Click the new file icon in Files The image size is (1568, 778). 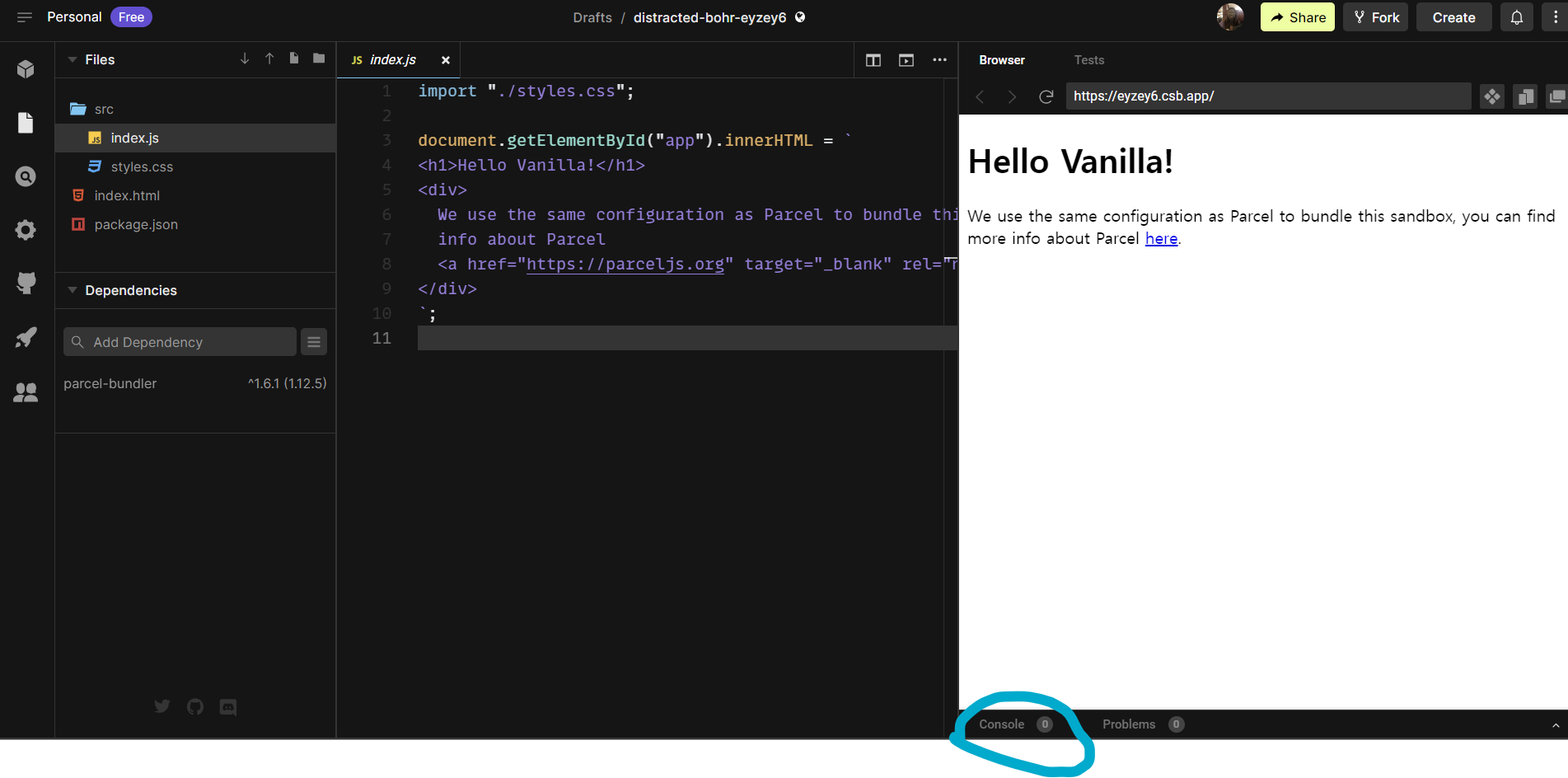(294, 59)
